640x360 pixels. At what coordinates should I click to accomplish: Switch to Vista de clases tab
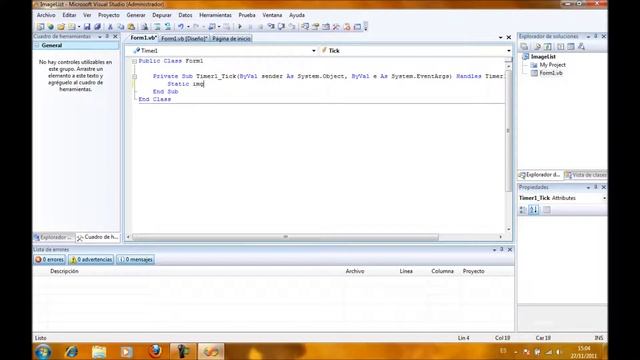click(585, 175)
